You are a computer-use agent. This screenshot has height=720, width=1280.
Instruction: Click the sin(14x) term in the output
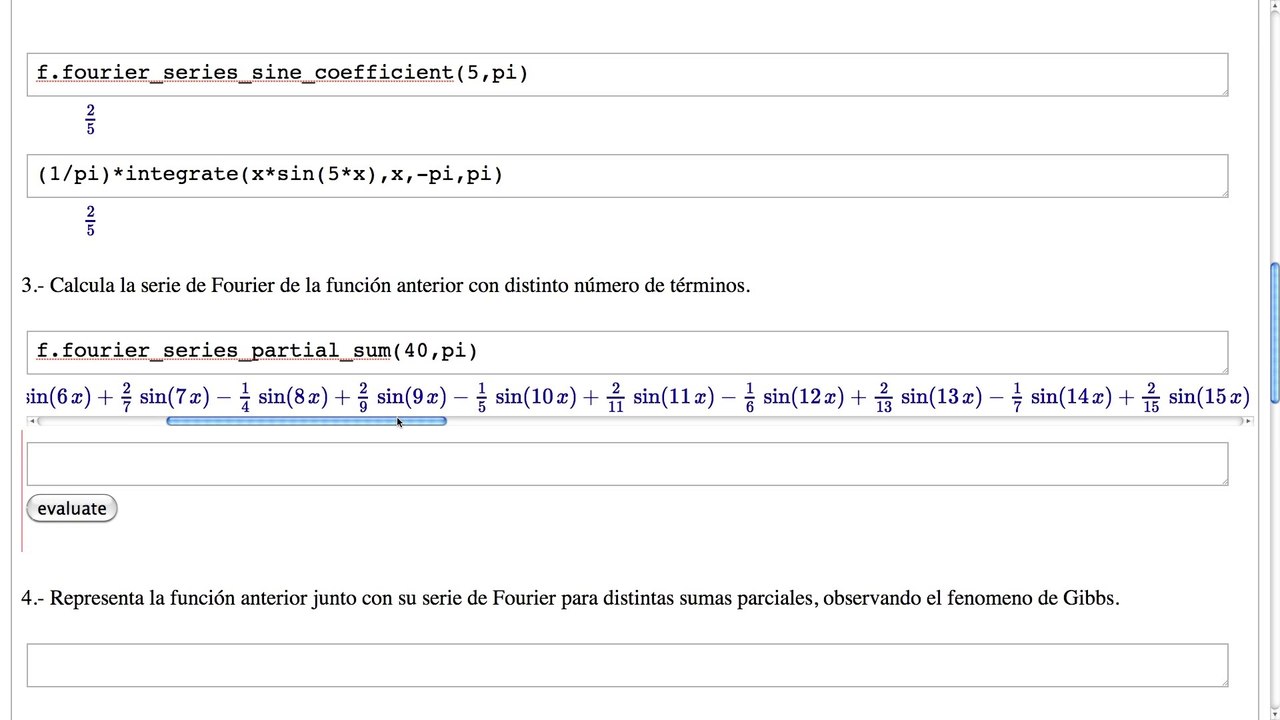coord(1071,397)
